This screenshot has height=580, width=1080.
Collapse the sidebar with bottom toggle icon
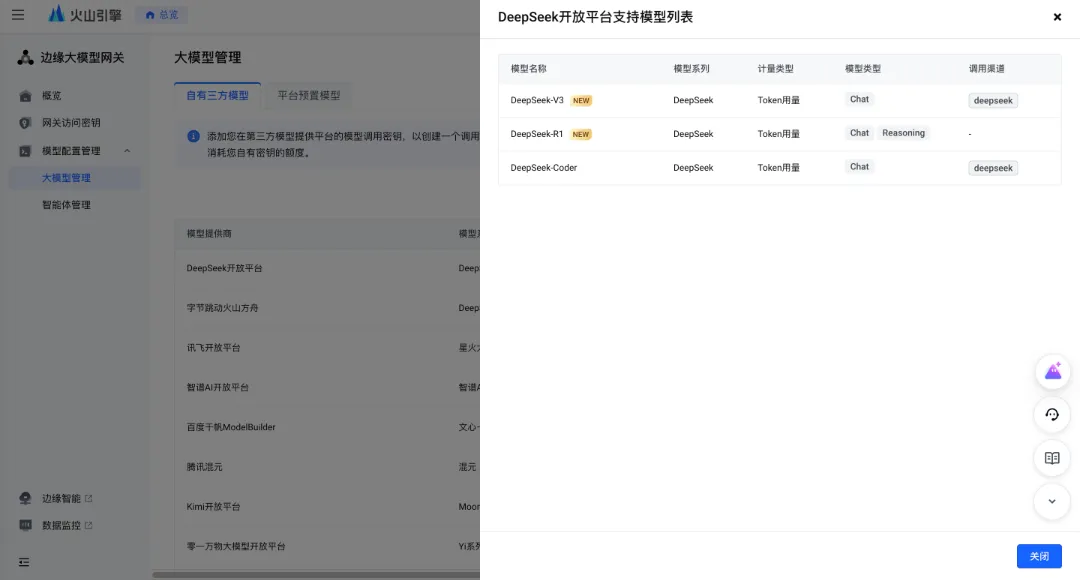(x=24, y=562)
